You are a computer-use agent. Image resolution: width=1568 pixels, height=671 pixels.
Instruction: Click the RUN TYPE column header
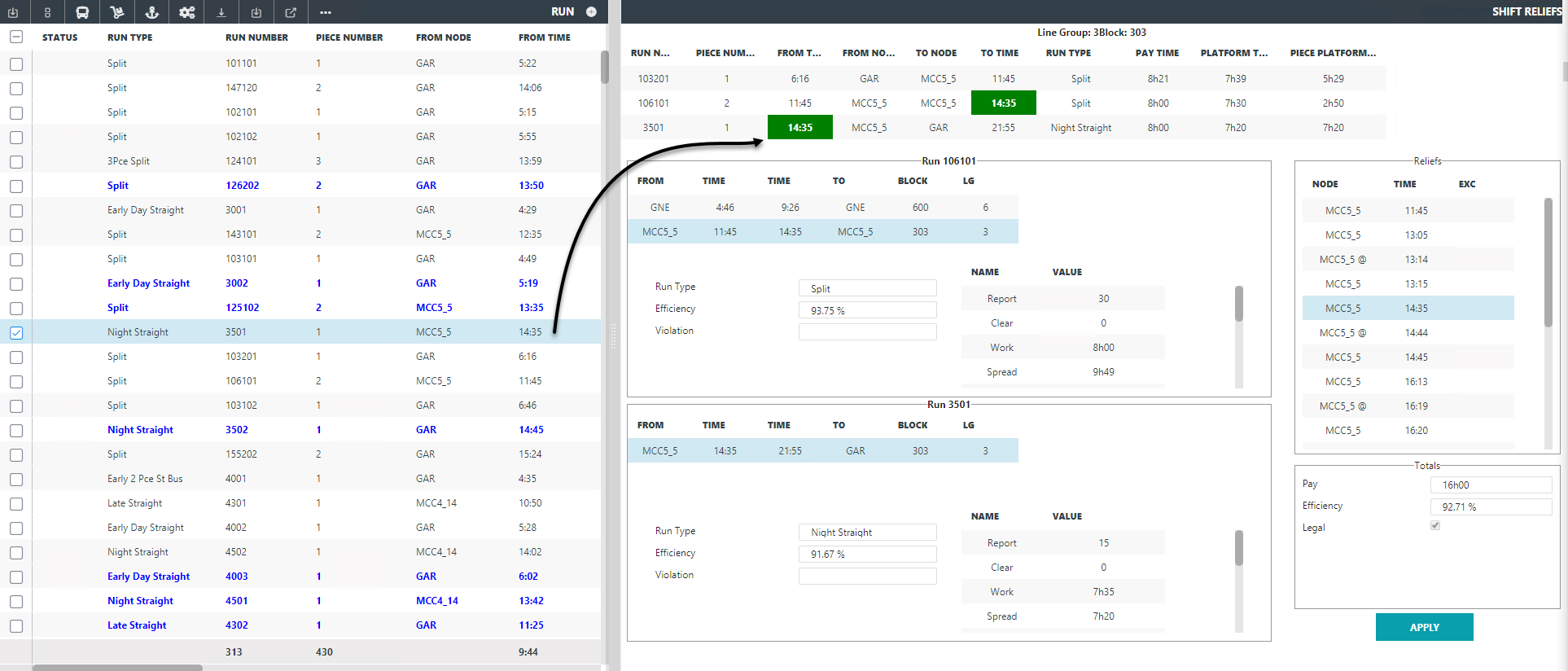click(x=129, y=37)
